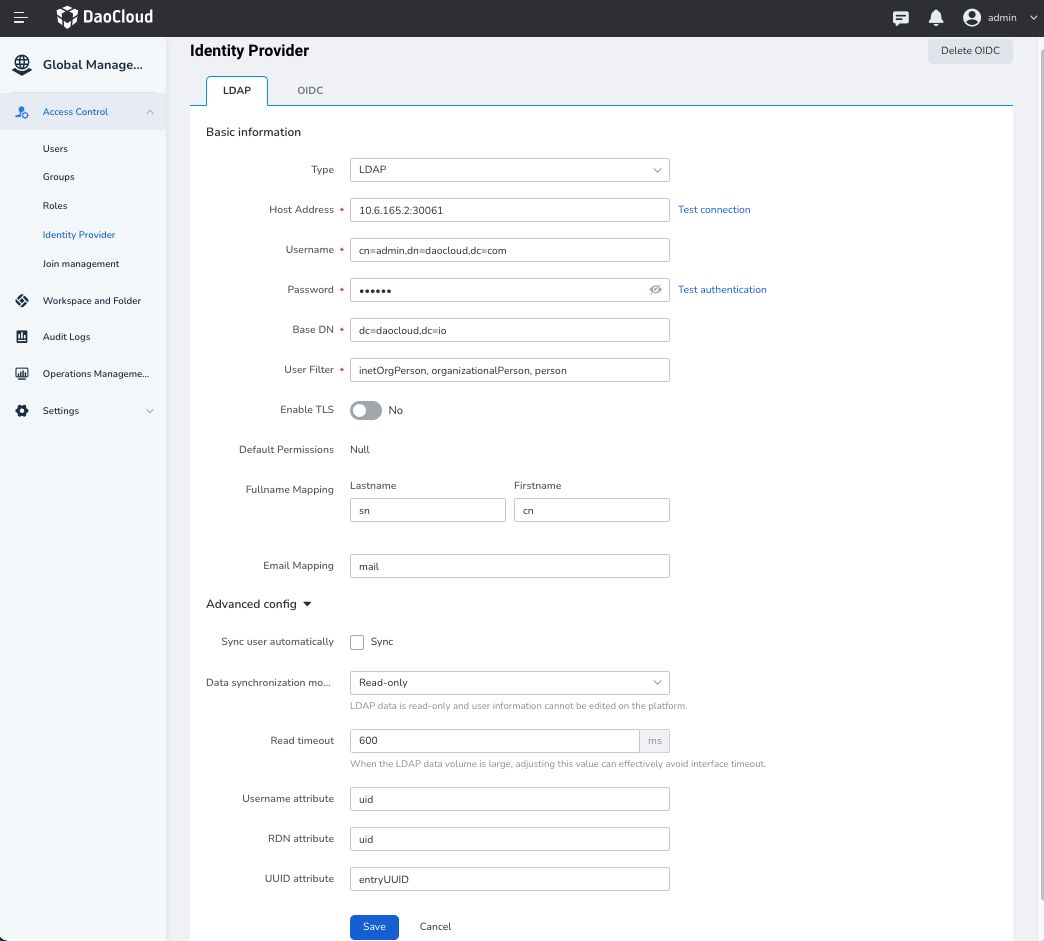
Task: Click the Username input field
Action: pos(509,250)
